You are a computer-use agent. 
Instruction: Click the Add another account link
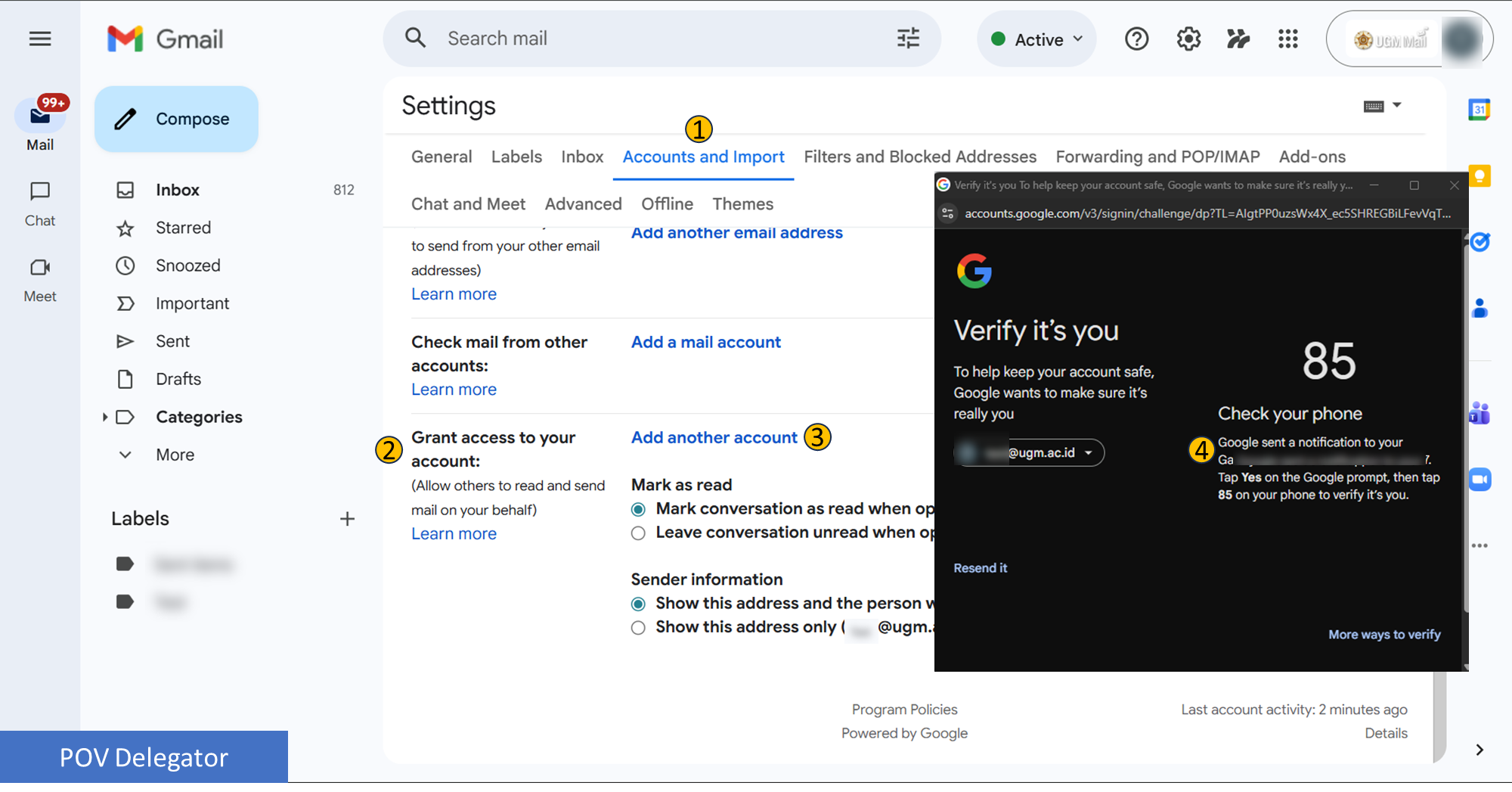[x=714, y=437]
